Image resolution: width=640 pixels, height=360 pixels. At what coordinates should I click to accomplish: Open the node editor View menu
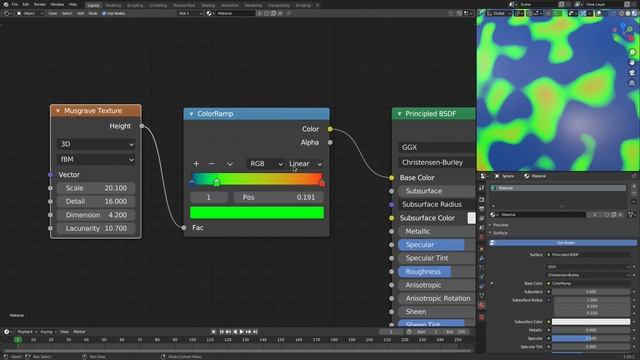click(53, 13)
